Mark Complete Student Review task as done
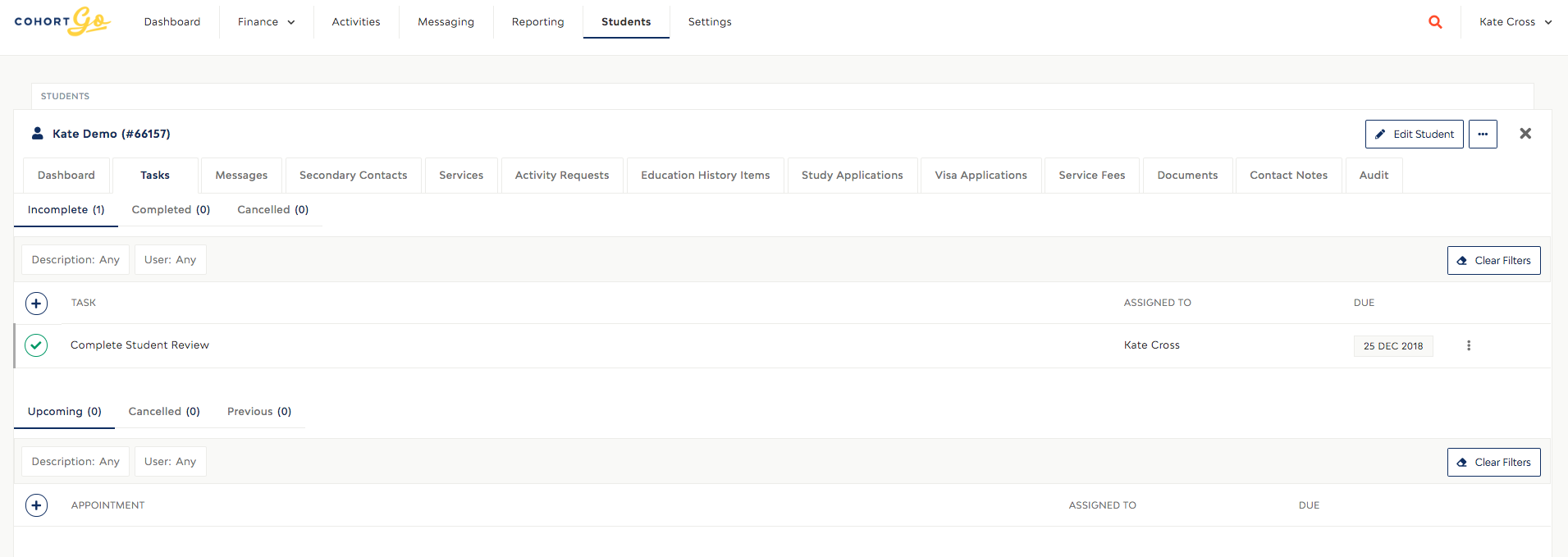This screenshot has width=1568, height=557. (36, 345)
